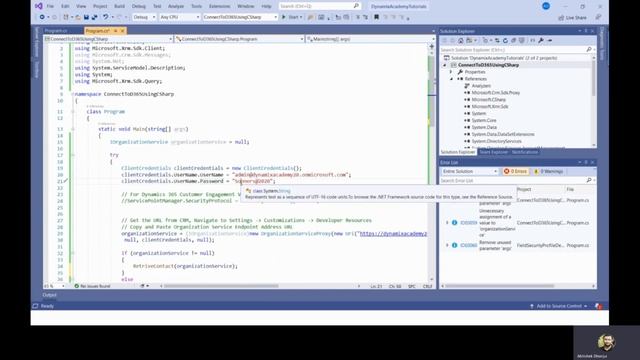Close the active Program.cs tab
The image size is (640, 360).
coord(122,31)
